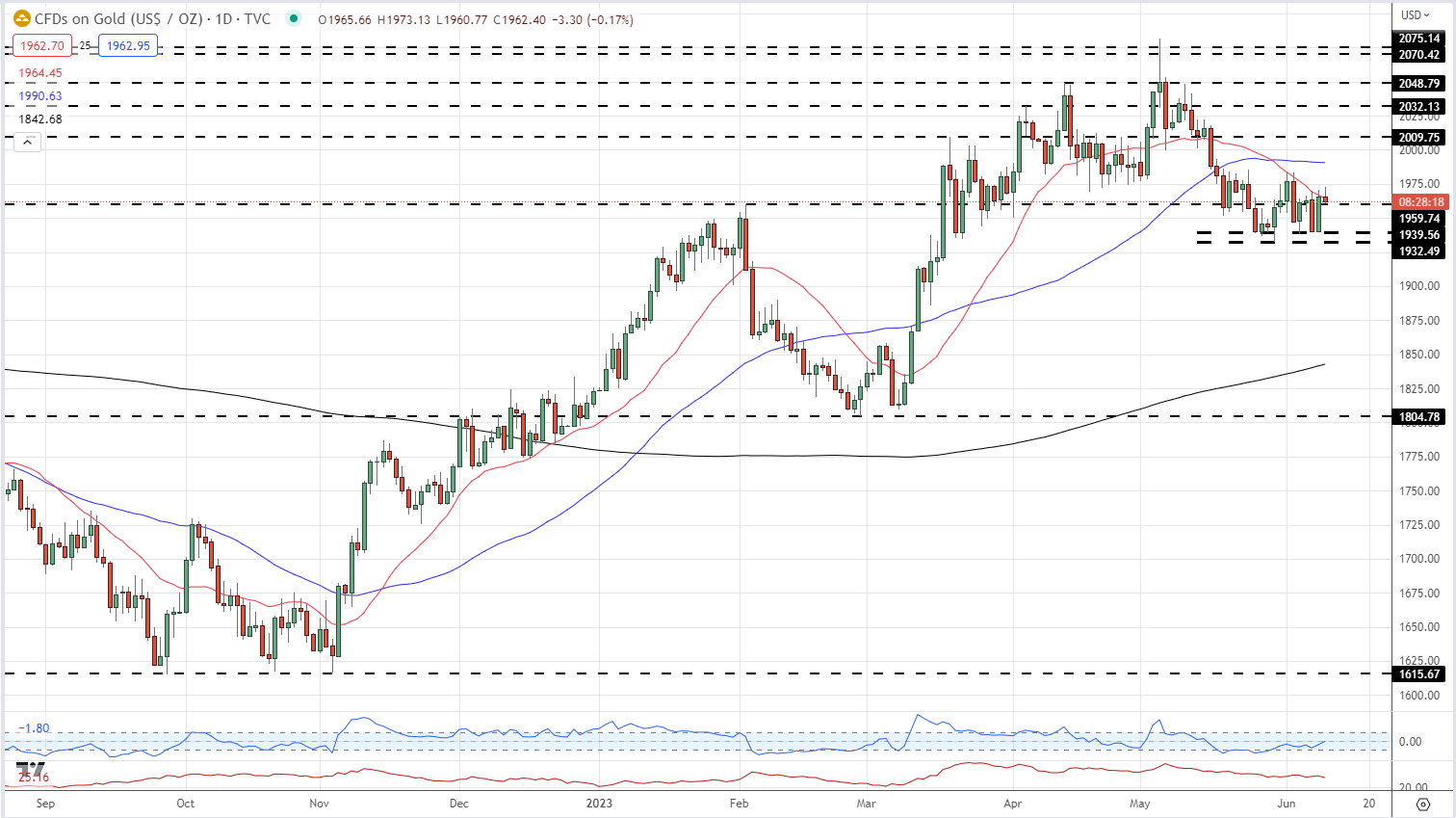Click the Nov label on the time axis
The height and width of the screenshot is (818, 1456).
pyautogui.click(x=320, y=803)
